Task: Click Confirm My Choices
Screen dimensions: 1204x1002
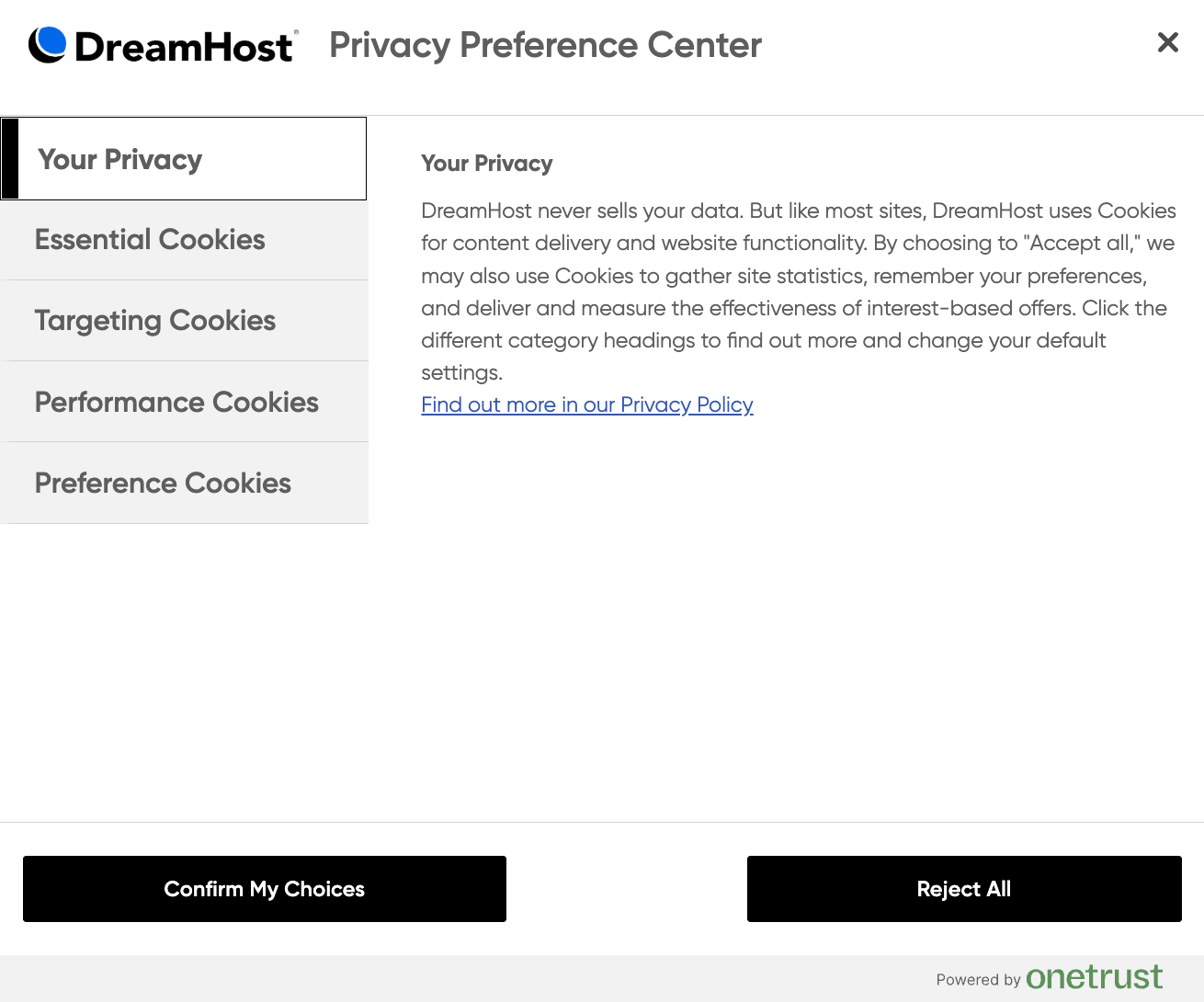Action: point(264,889)
